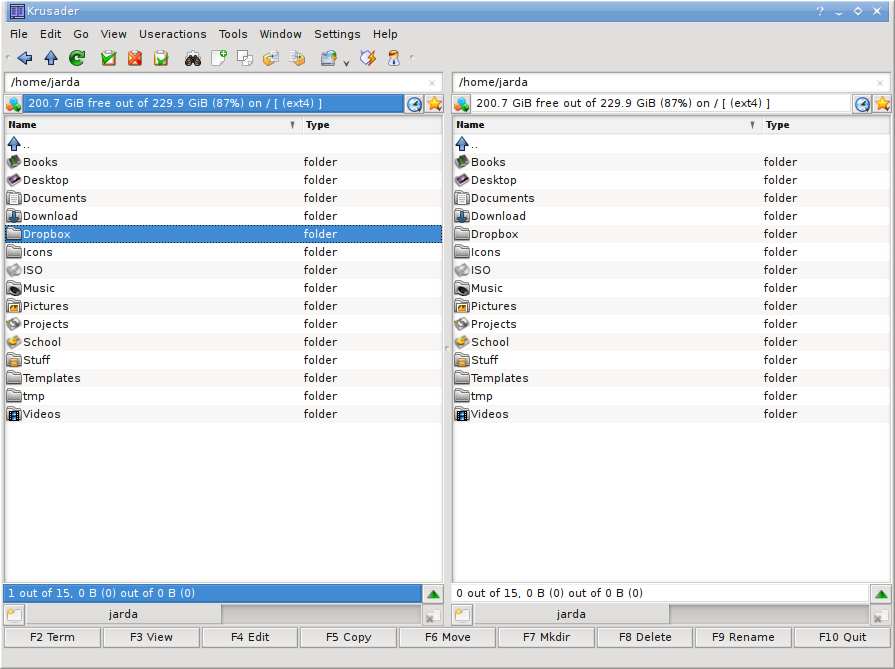Click the /home/jarda path field in the right panel
This screenshot has width=895, height=669.
671,83
